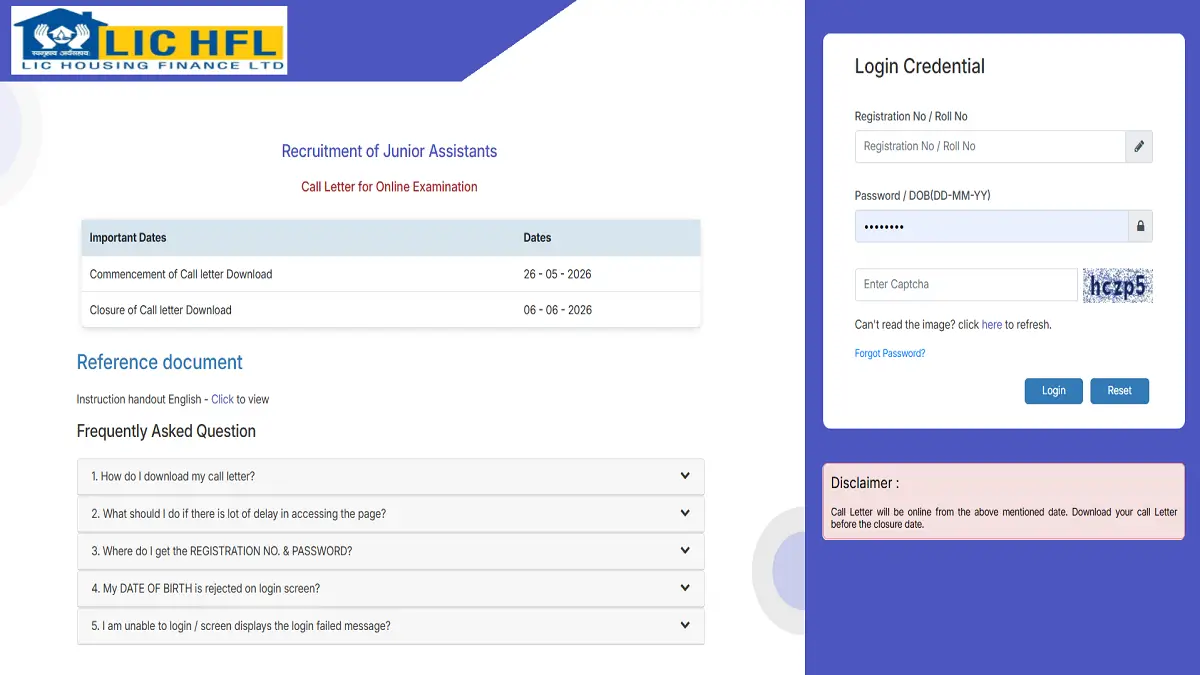1200x675 pixels.
Task: Focus the Registration No / Roll No input
Action: 990,146
